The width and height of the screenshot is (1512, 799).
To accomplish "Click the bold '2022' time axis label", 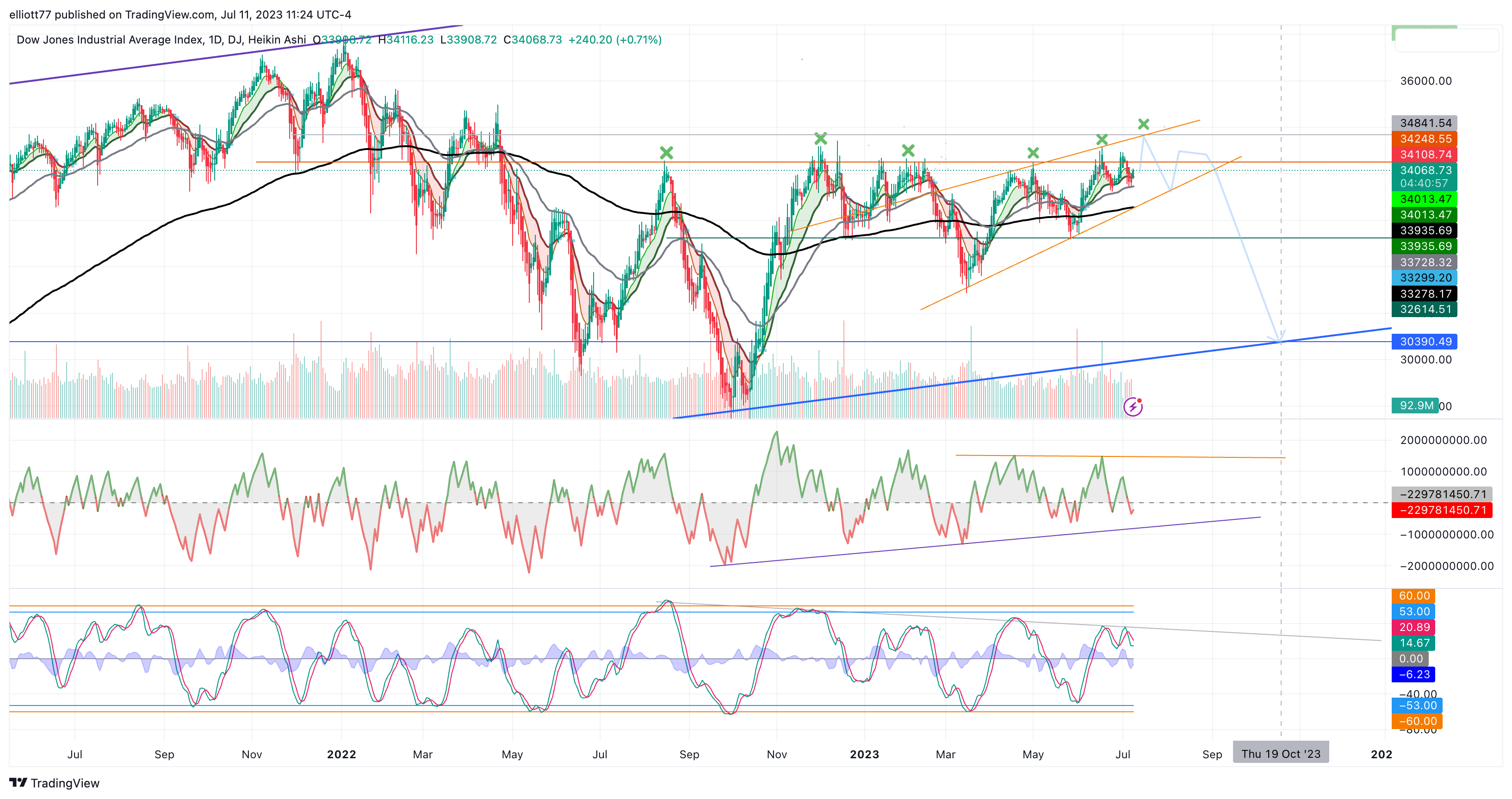I will [341, 754].
